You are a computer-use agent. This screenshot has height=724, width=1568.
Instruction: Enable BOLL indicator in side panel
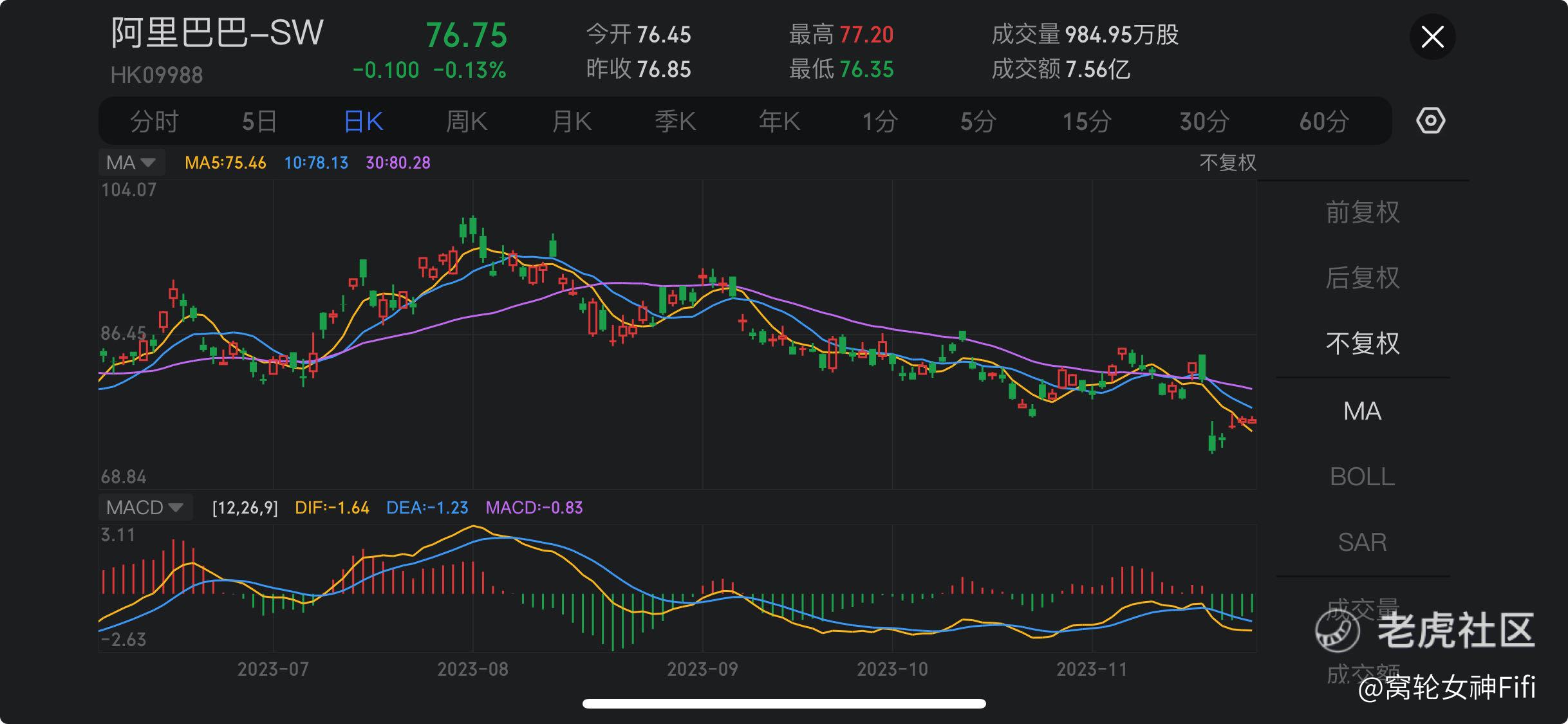click(1362, 477)
